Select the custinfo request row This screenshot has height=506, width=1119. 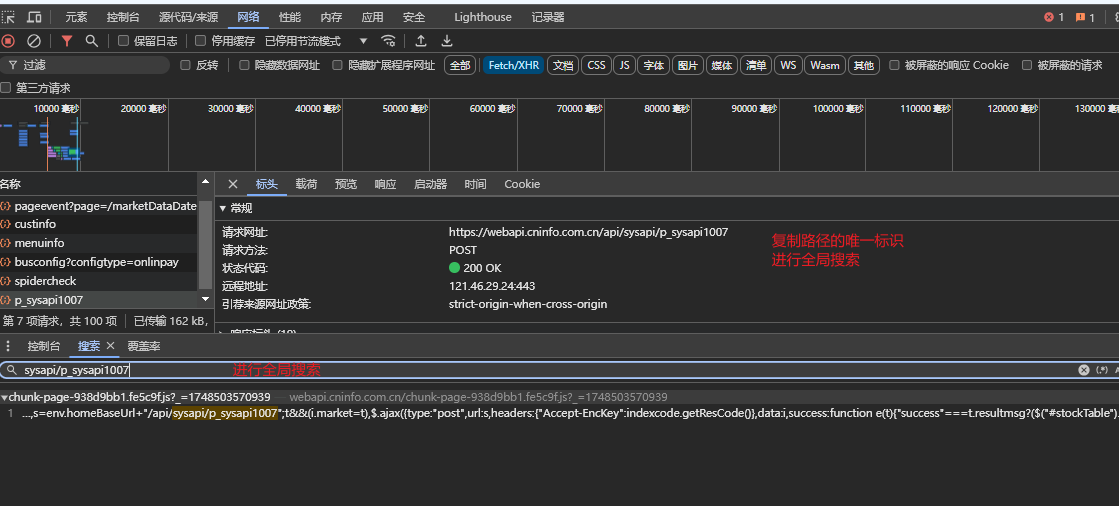pos(98,224)
